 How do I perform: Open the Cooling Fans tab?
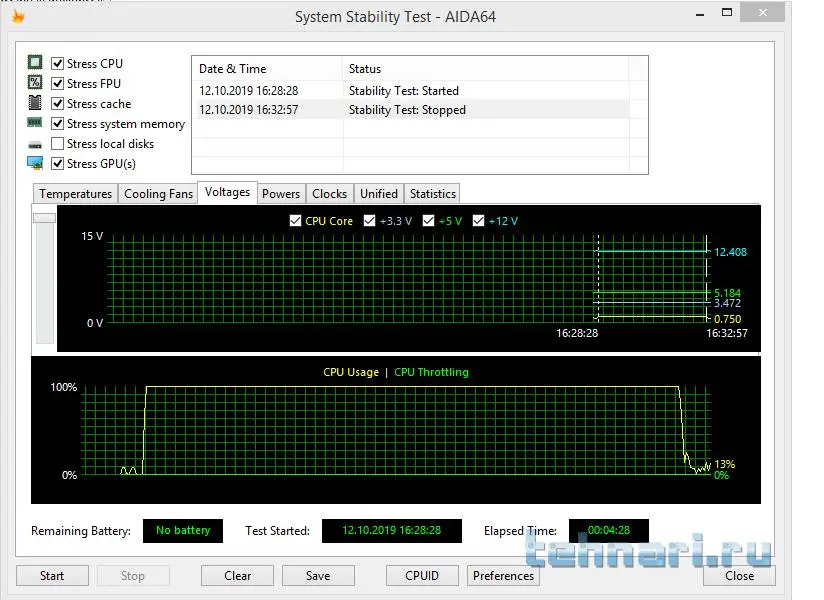coord(158,194)
